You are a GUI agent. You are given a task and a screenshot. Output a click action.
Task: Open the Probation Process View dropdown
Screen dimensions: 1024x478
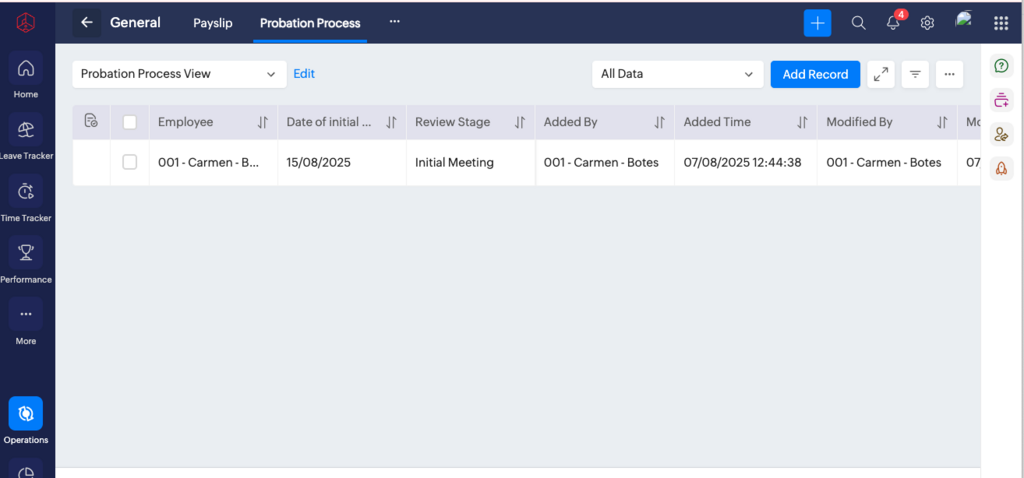178,74
